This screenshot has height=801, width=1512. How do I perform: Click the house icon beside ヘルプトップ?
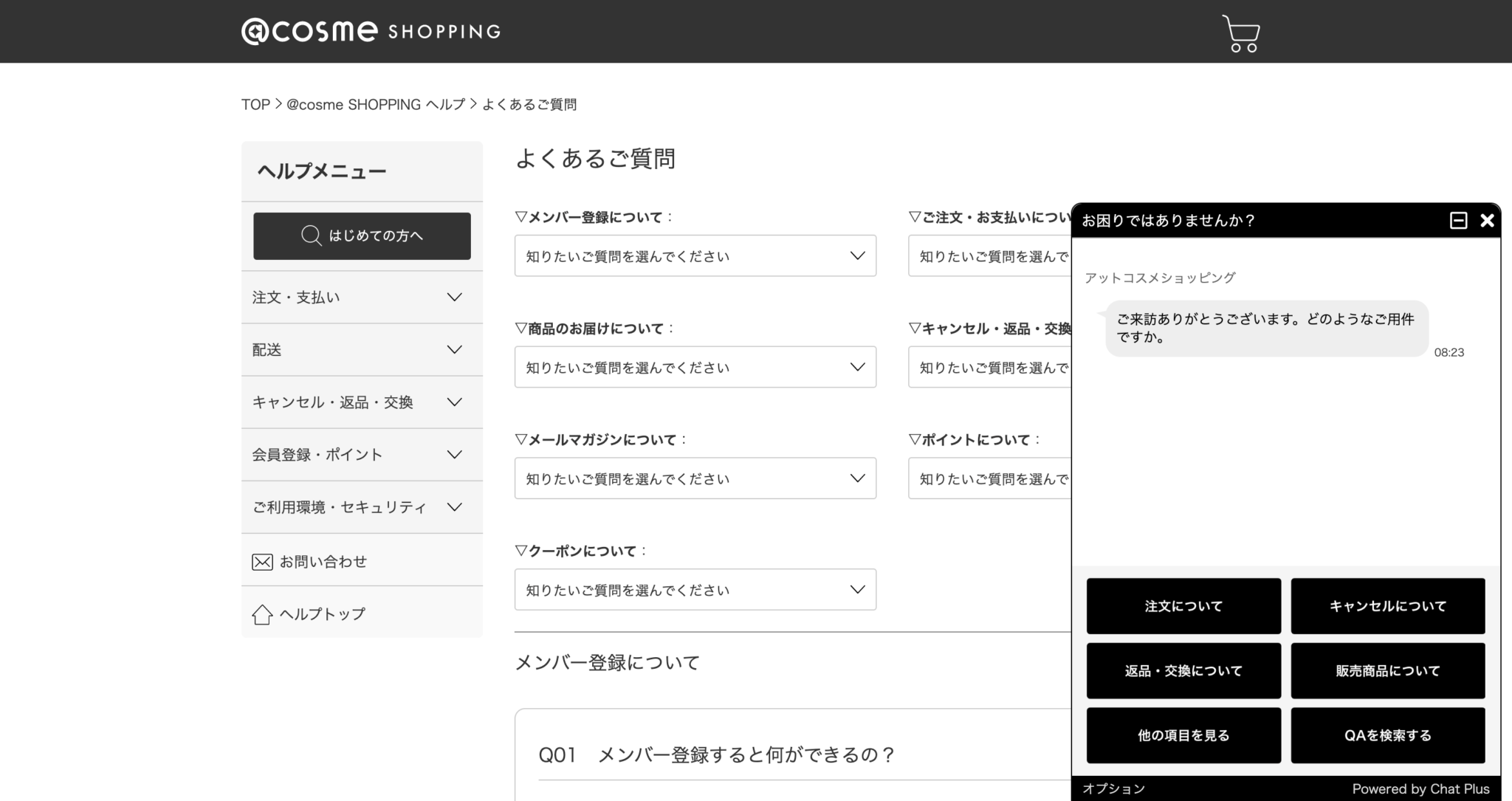tap(262, 614)
